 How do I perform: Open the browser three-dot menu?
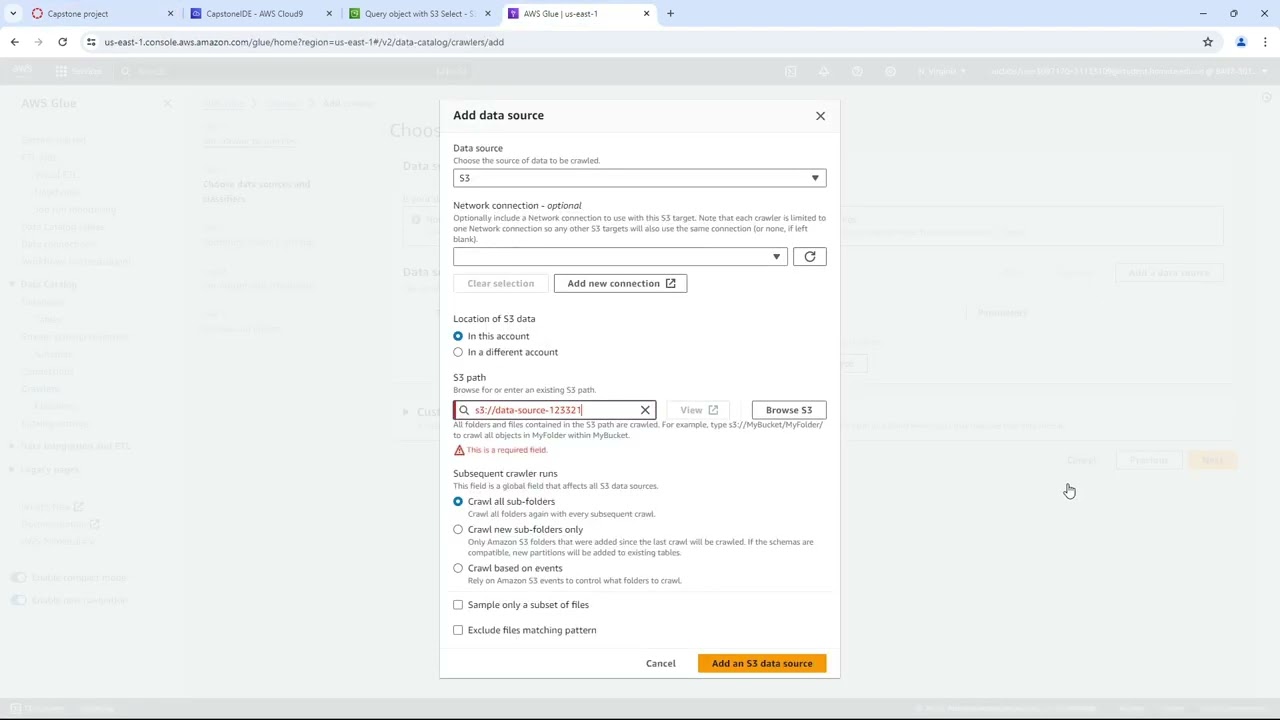[x=1265, y=42]
